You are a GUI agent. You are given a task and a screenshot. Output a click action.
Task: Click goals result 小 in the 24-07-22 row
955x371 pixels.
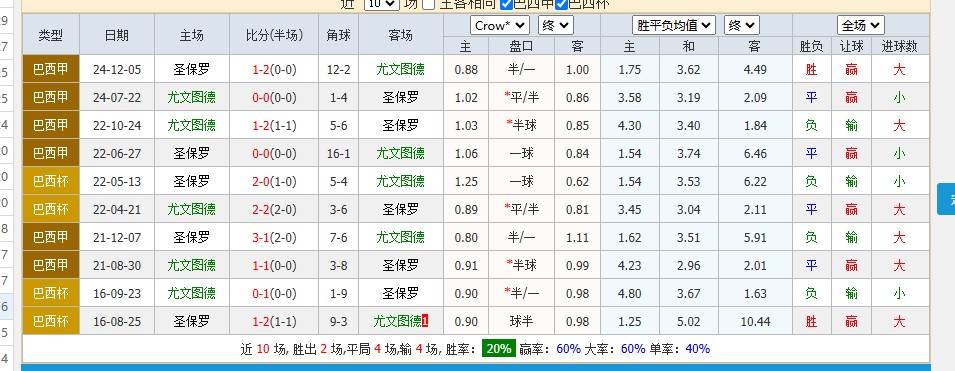900,97
